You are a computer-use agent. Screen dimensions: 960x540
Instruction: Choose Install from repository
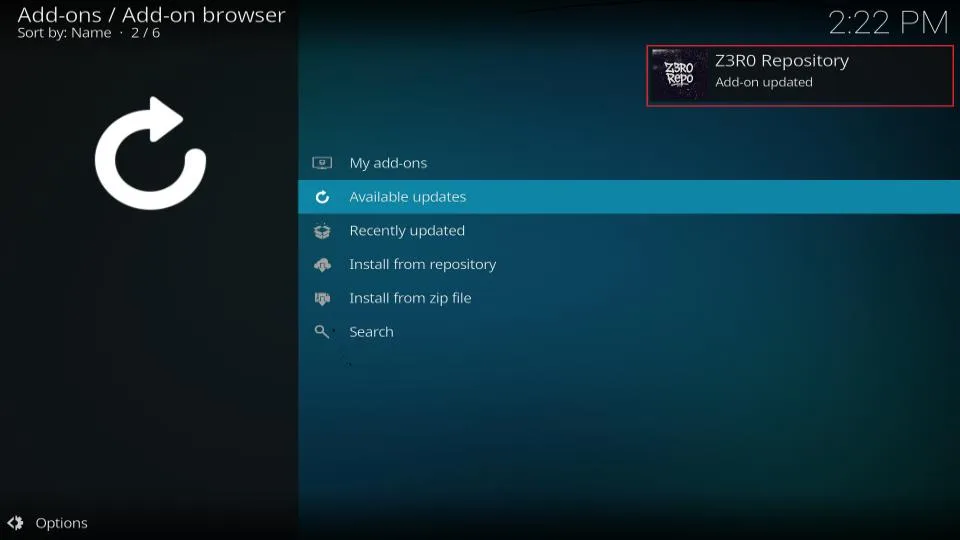click(x=629, y=264)
